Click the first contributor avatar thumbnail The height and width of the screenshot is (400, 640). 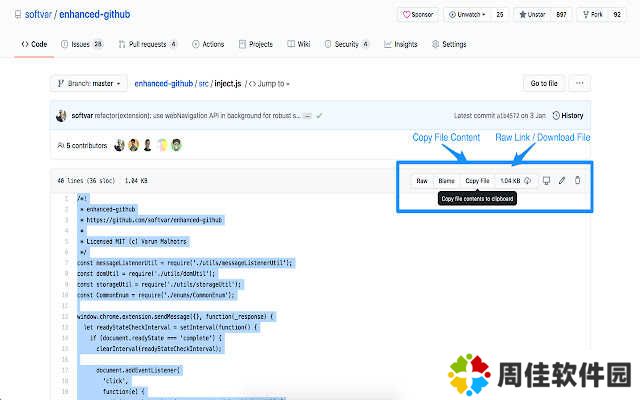119,145
